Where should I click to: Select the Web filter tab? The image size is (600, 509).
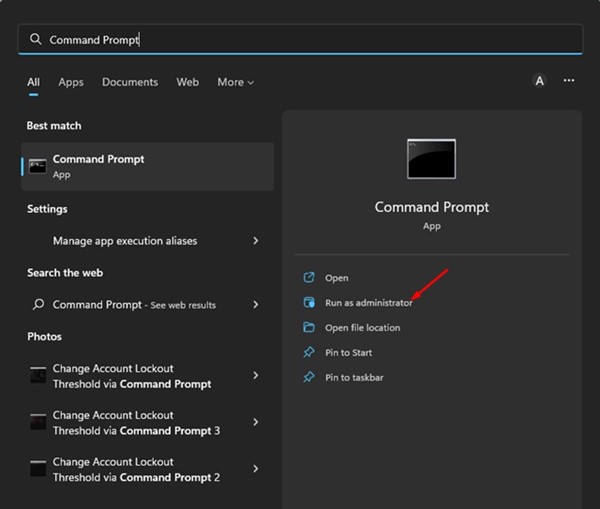point(188,82)
